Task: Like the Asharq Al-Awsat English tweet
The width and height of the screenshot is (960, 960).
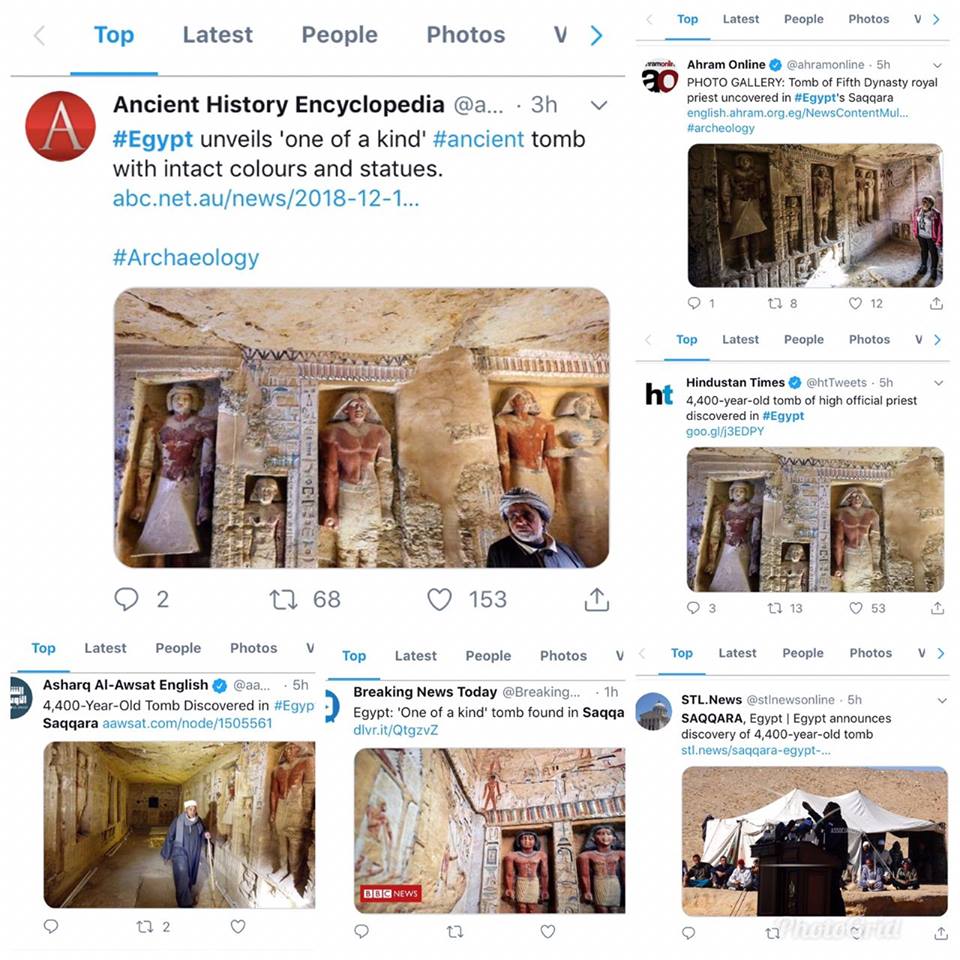Action: [238, 926]
